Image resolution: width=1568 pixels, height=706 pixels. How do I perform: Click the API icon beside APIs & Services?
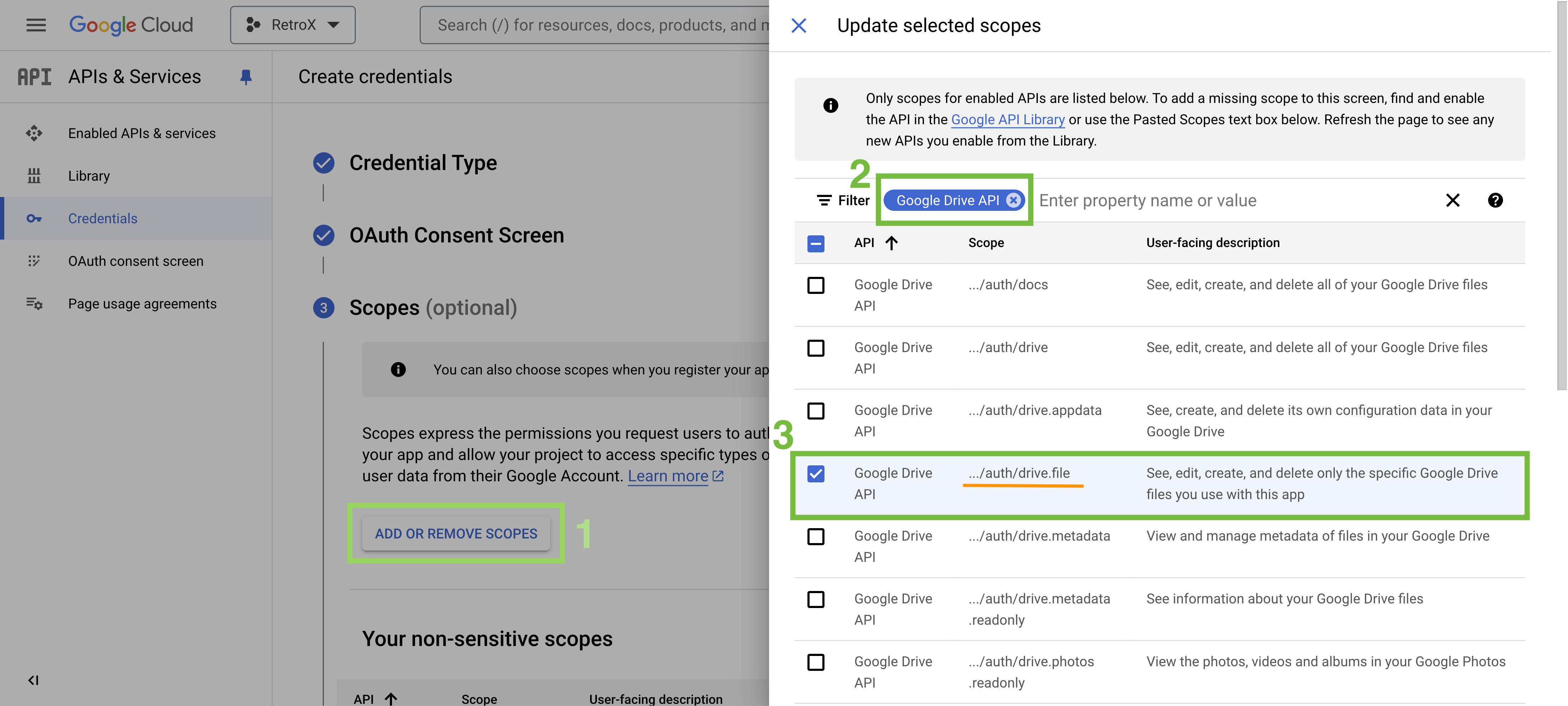click(34, 77)
